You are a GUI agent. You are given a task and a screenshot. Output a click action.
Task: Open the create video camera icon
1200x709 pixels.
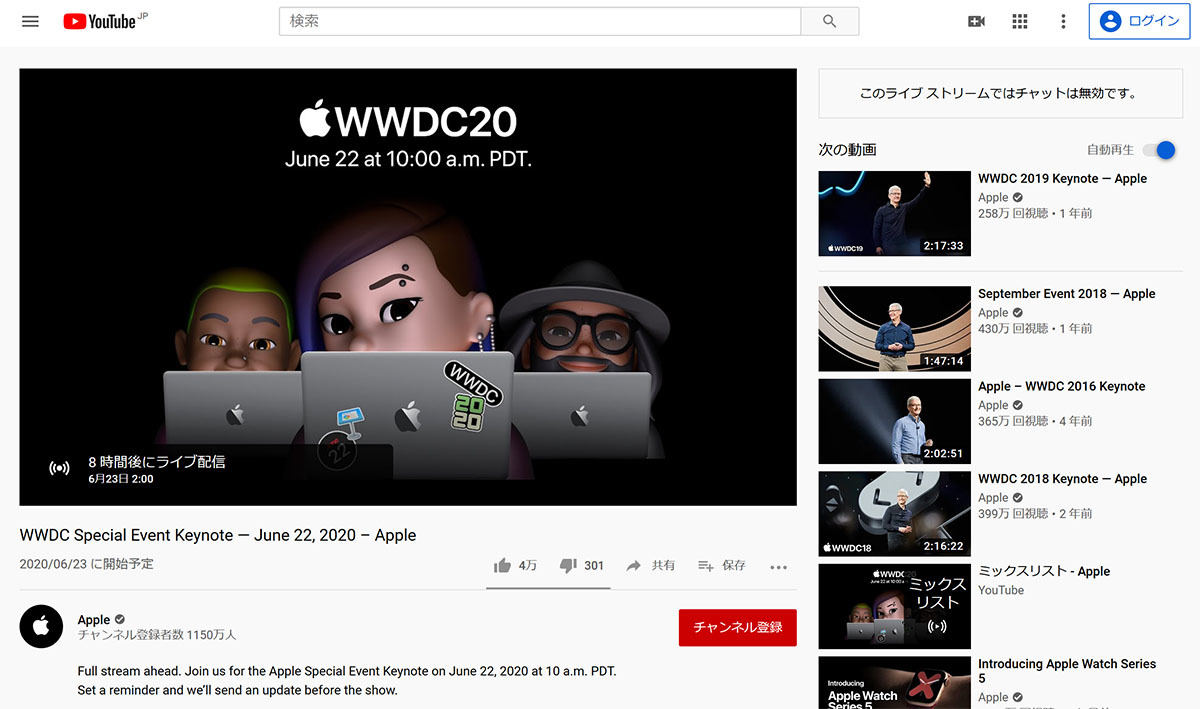click(x=977, y=21)
